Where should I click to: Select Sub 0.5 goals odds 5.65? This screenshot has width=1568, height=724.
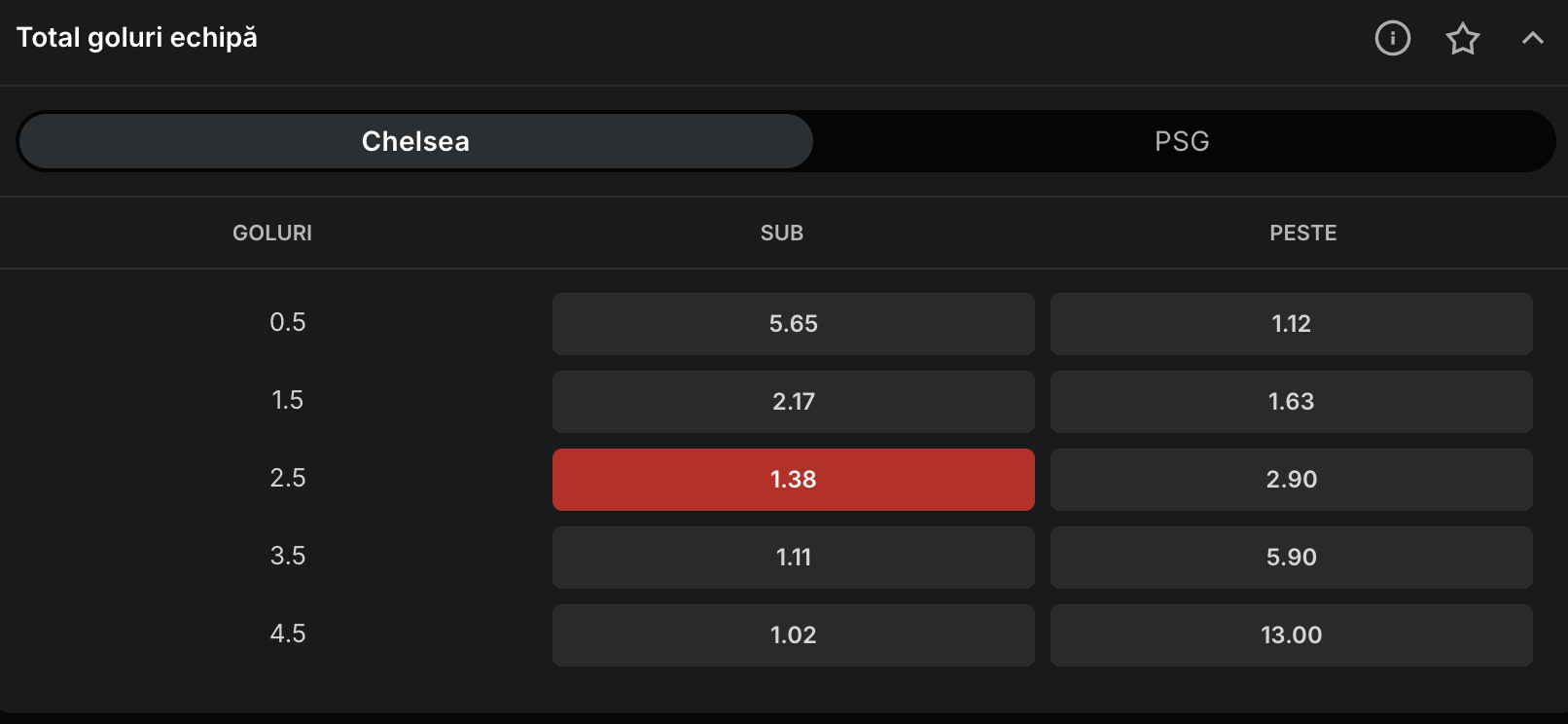(x=793, y=323)
